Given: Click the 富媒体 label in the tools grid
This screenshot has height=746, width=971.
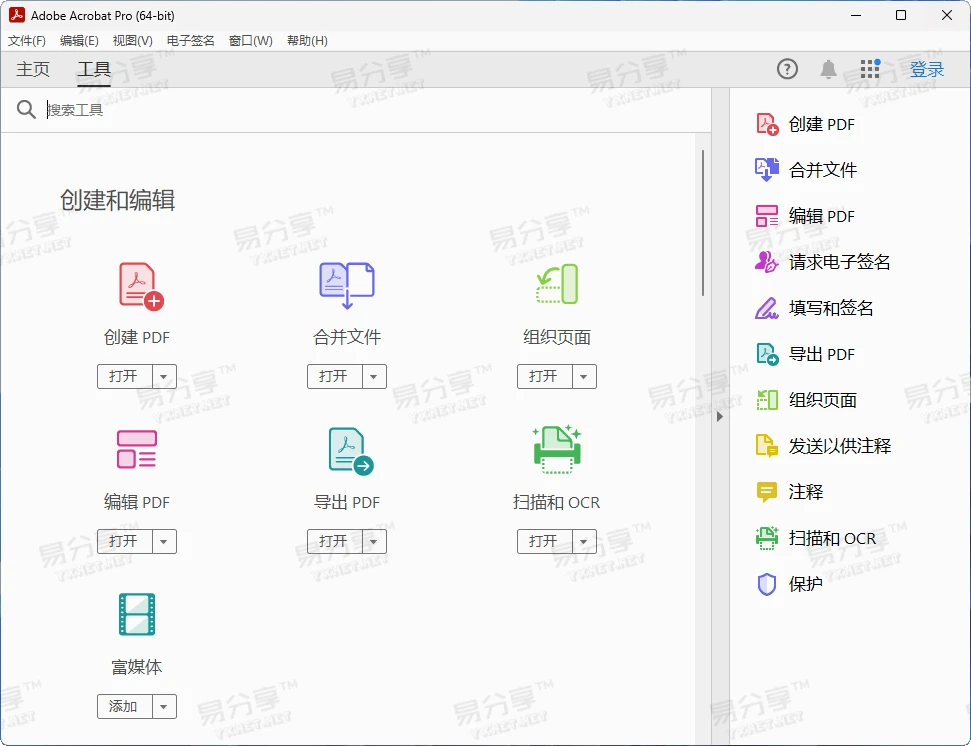Looking at the screenshot, I should (x=137, y=667).
